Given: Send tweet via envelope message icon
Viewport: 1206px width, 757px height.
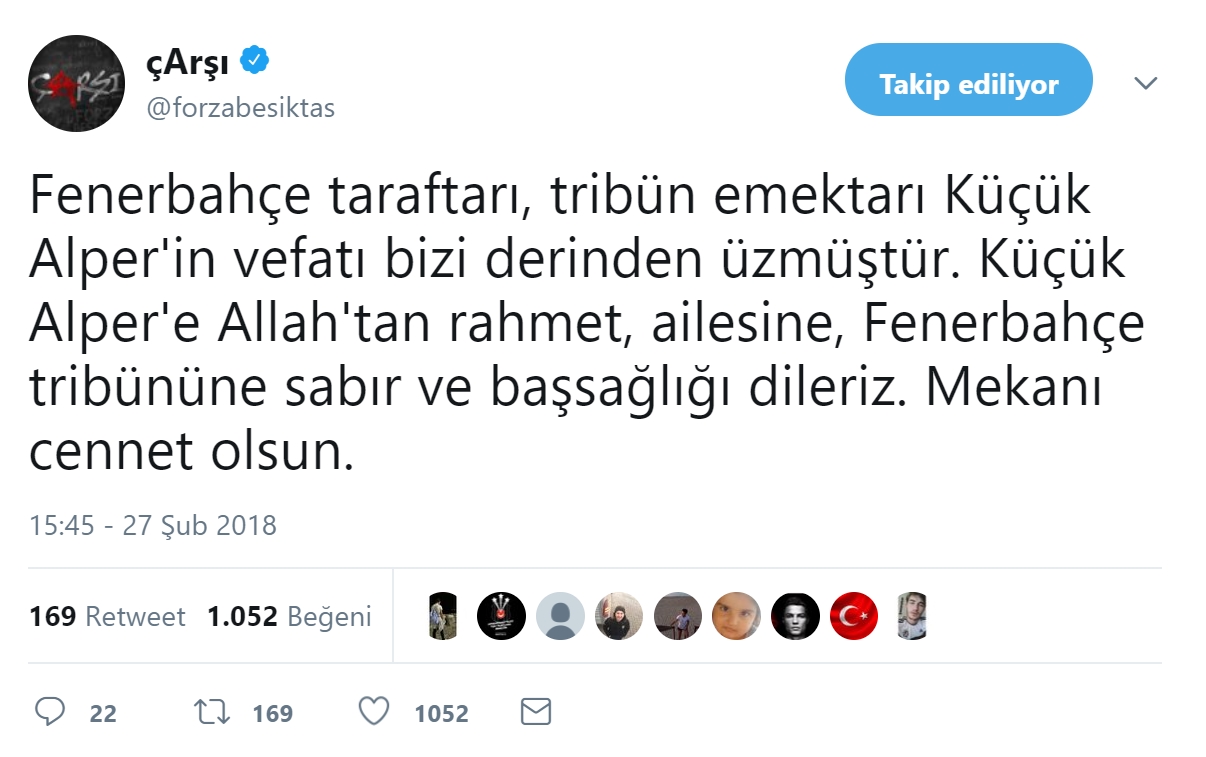Looking at the screenshot, I should [x=536, y=712].
